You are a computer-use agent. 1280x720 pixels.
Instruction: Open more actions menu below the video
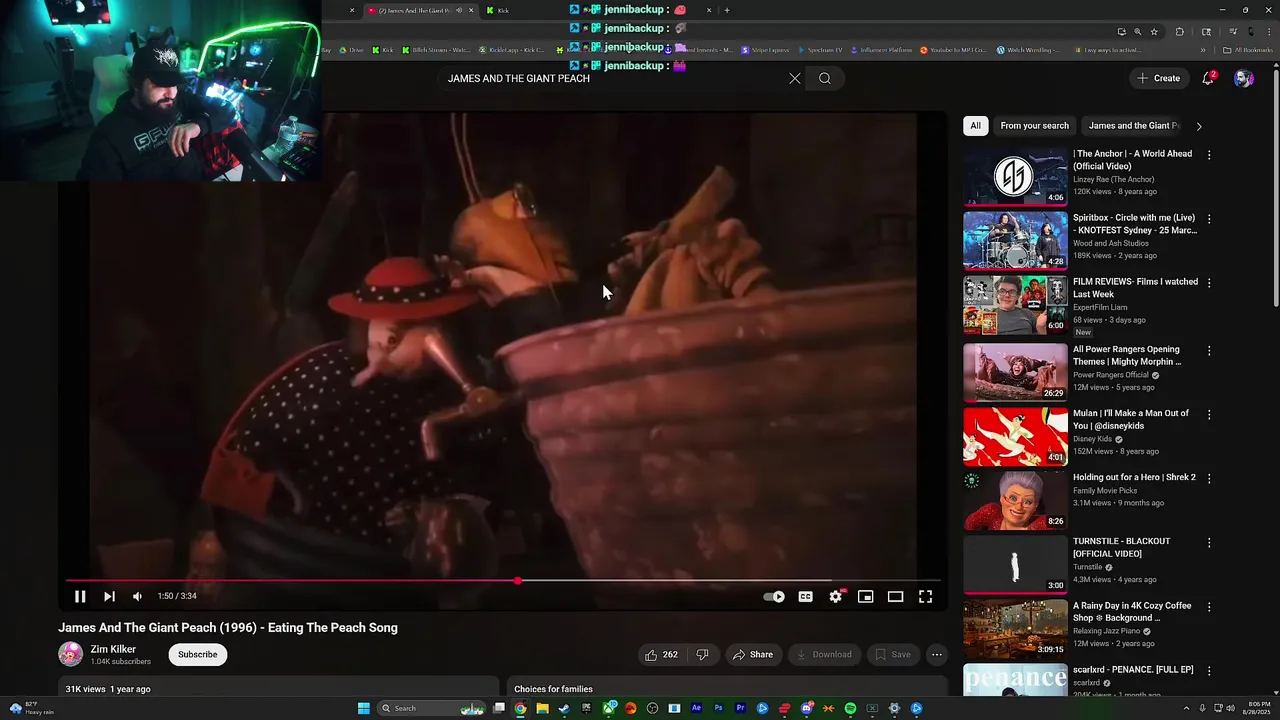click(x=937, y=655)
